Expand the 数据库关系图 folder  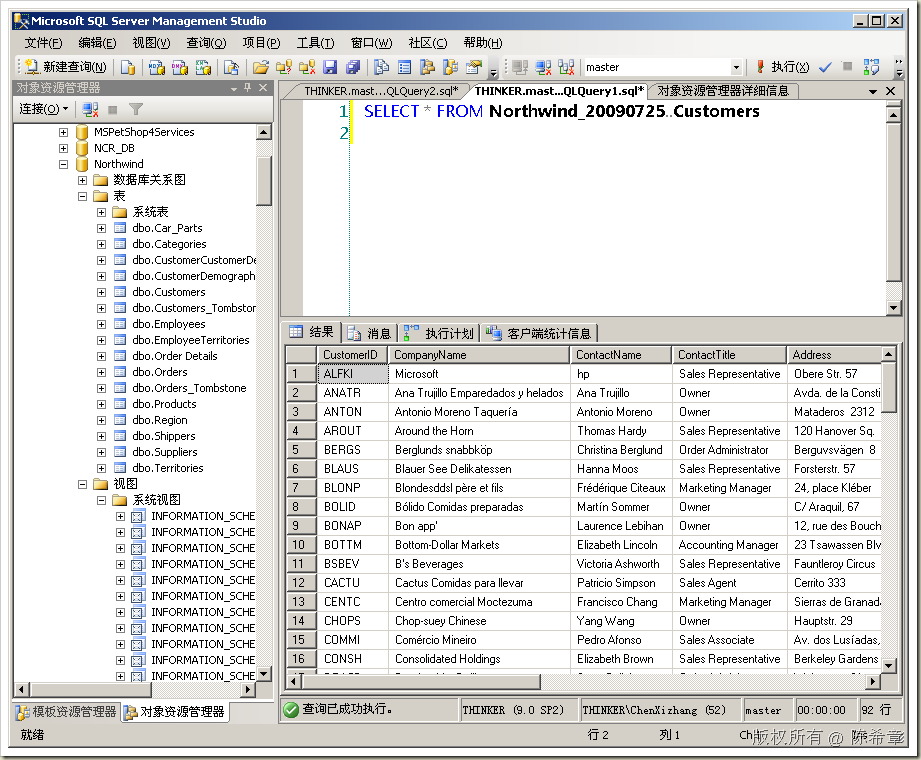[83, 180]
